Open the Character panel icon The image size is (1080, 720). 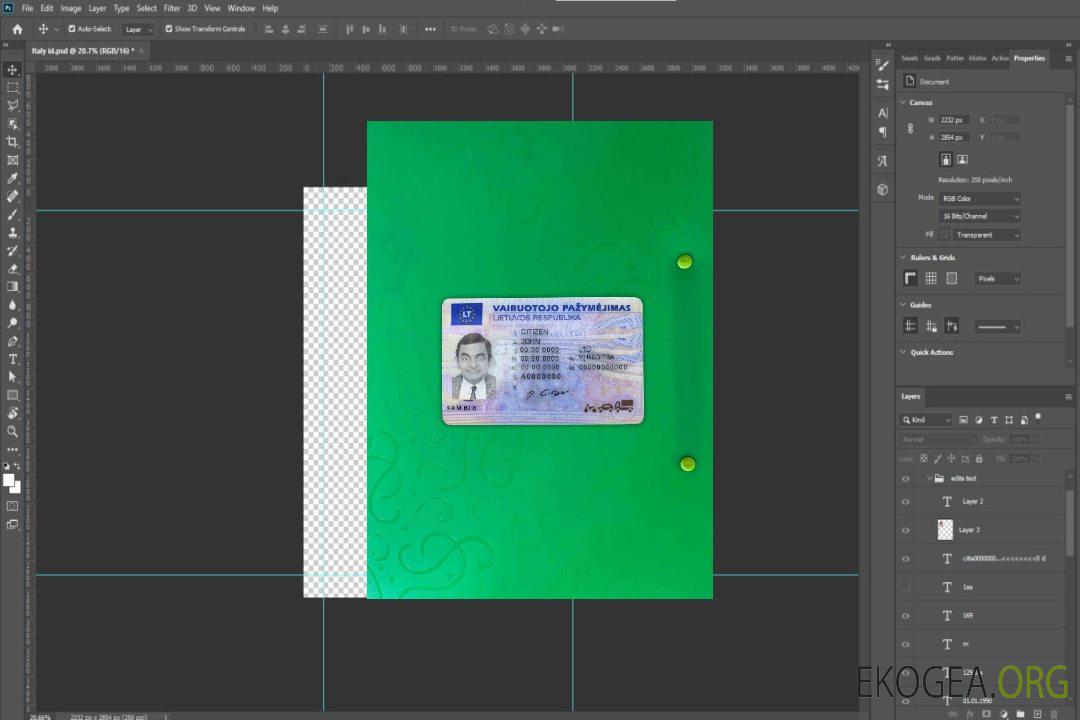click(x=882, y=113)
